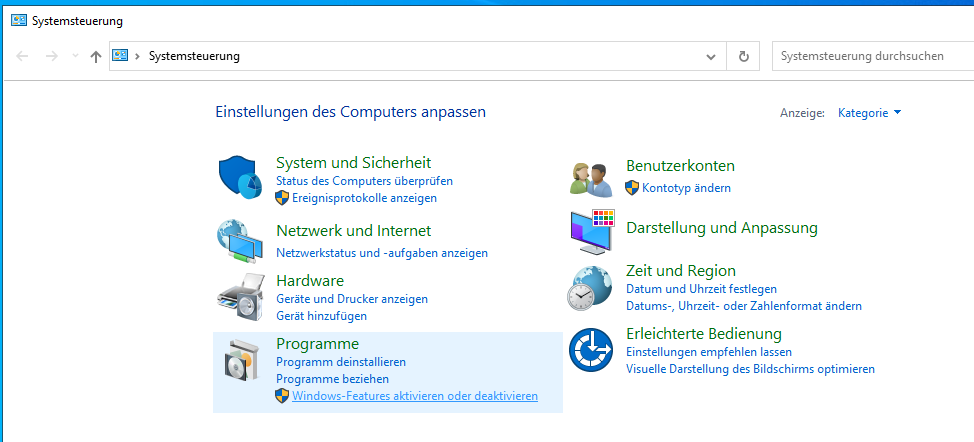This screenshot has height=442, width=974.
Task: Click the Benutzerkonten people icon
Action: click(591, 178)
